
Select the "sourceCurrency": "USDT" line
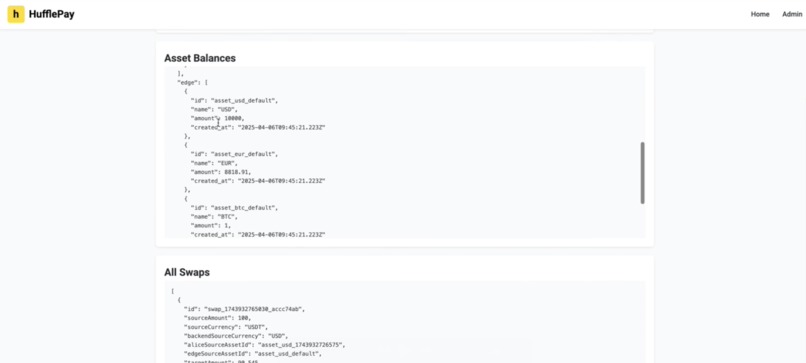[226, 327]
